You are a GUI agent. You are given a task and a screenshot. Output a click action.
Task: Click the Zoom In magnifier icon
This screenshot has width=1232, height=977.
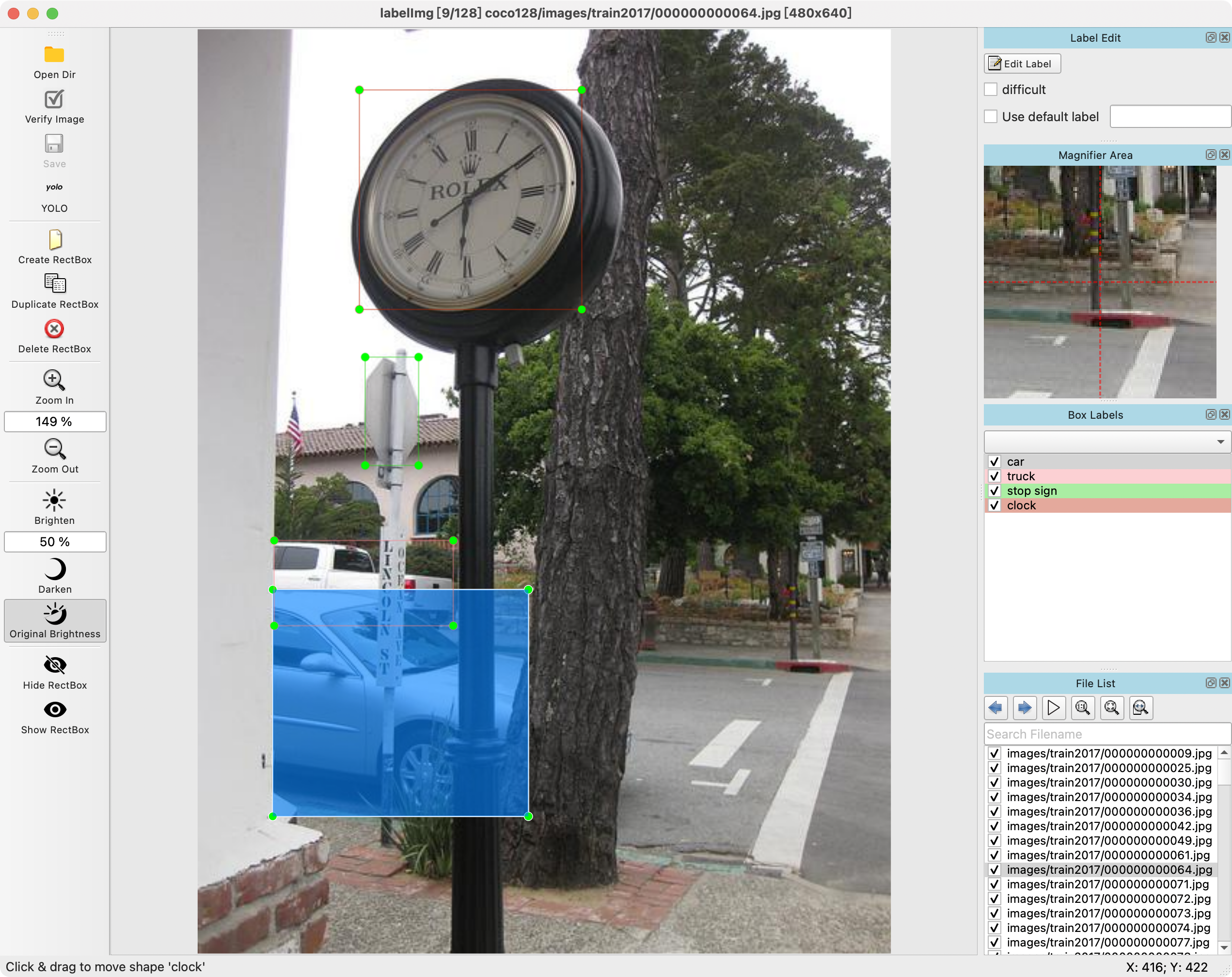click(x=54, y=380)
